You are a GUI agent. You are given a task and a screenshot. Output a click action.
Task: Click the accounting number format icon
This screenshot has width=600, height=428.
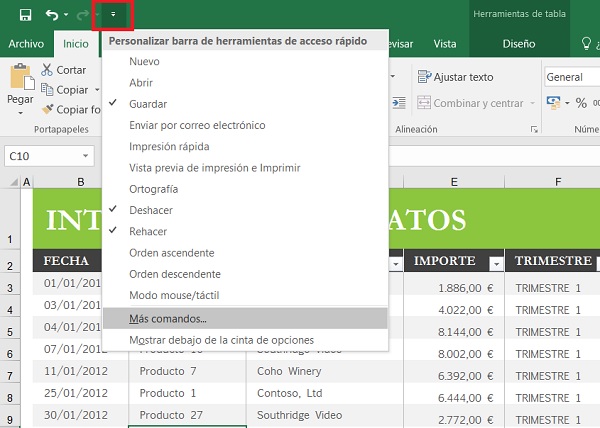[553, 103]
